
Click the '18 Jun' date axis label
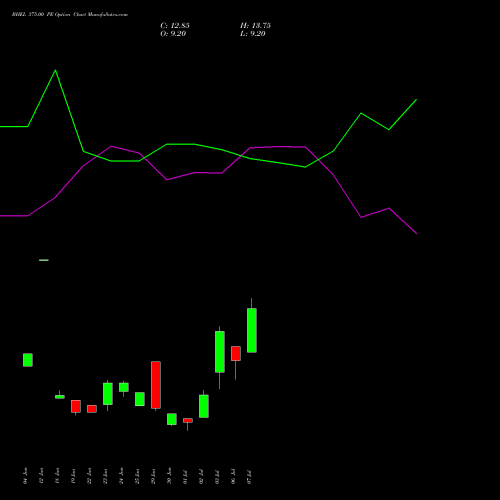(57, 476)
